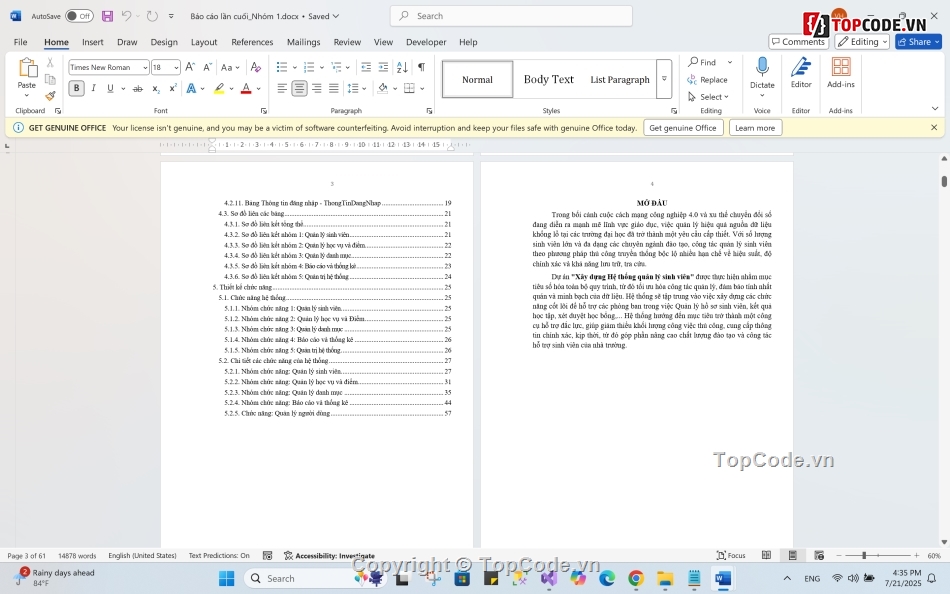The width and height of the screenshot is (950, 594).
Task: Open the Editor proofing tool
Action: coord(801,72)
